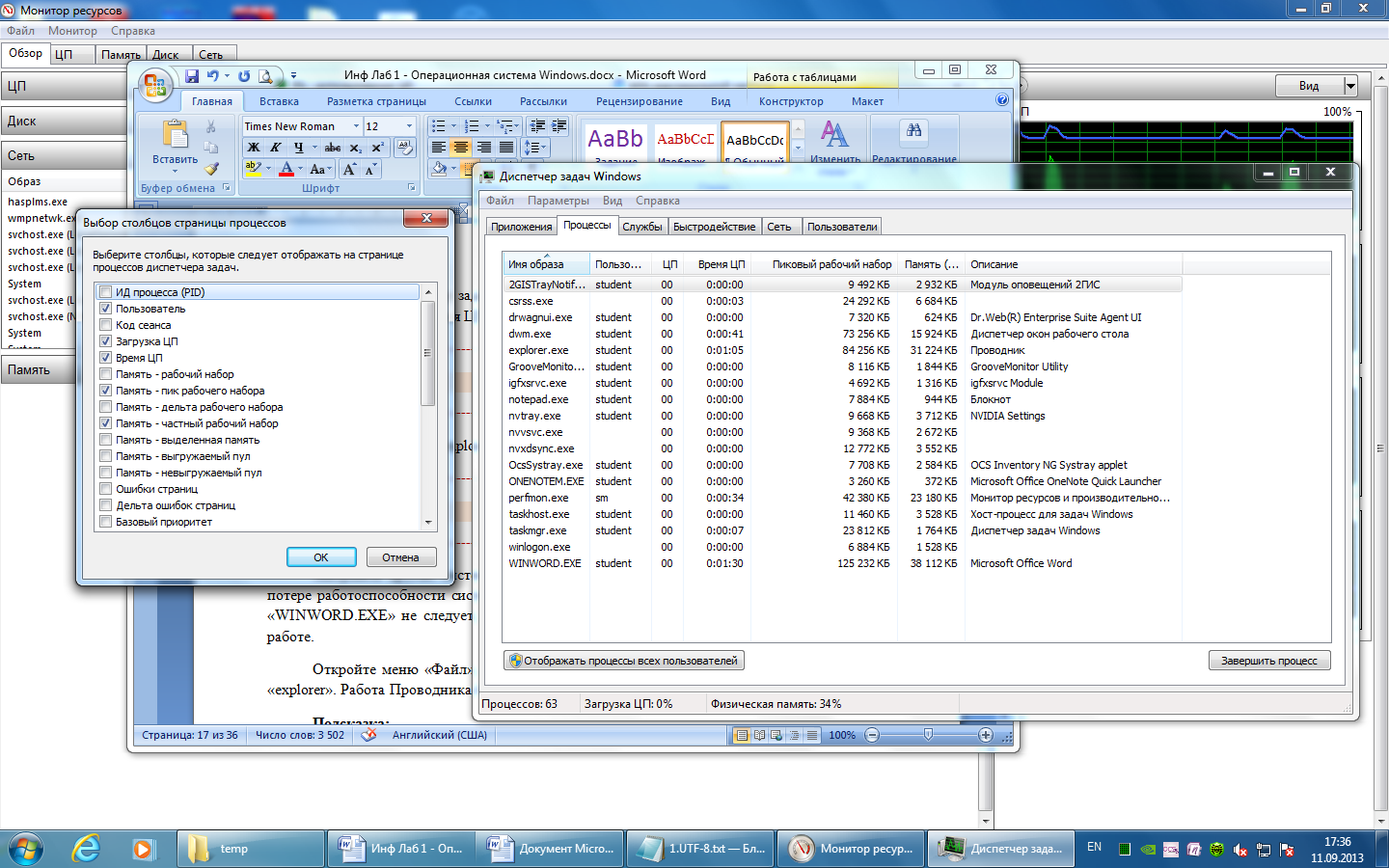Screen dimensions: 1389x868
Task: Apply Superscript formatting in Word
Action: (x=378, y=148)
